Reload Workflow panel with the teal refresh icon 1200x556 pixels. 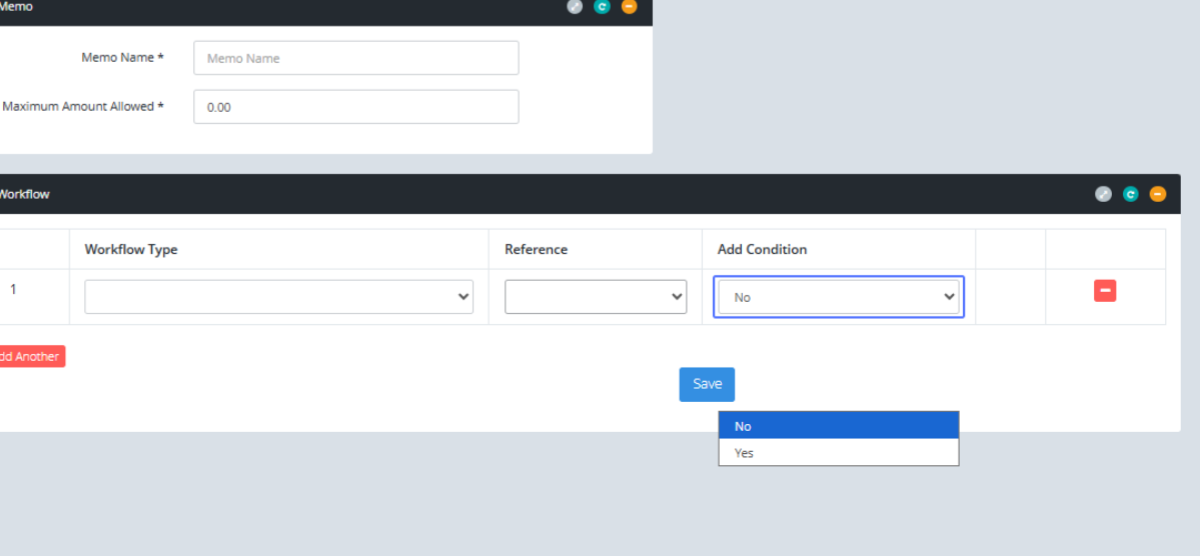[1130, 194]
